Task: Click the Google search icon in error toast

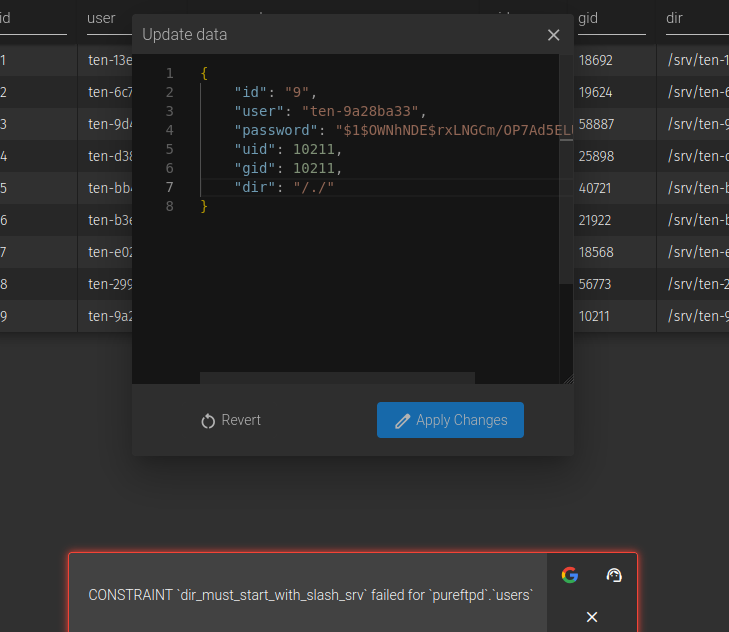Action: coord(569,575)
